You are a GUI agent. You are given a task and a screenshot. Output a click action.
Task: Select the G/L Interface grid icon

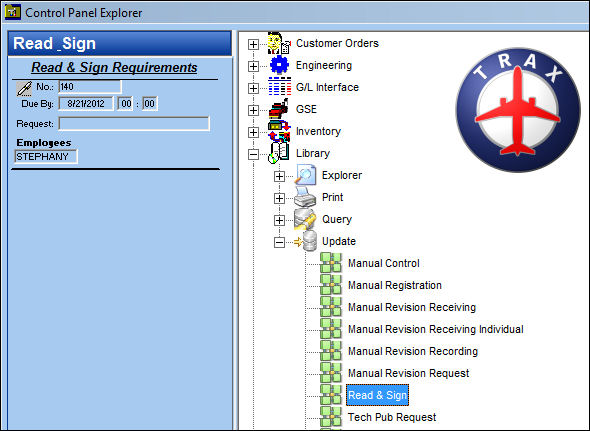point(279,87)
